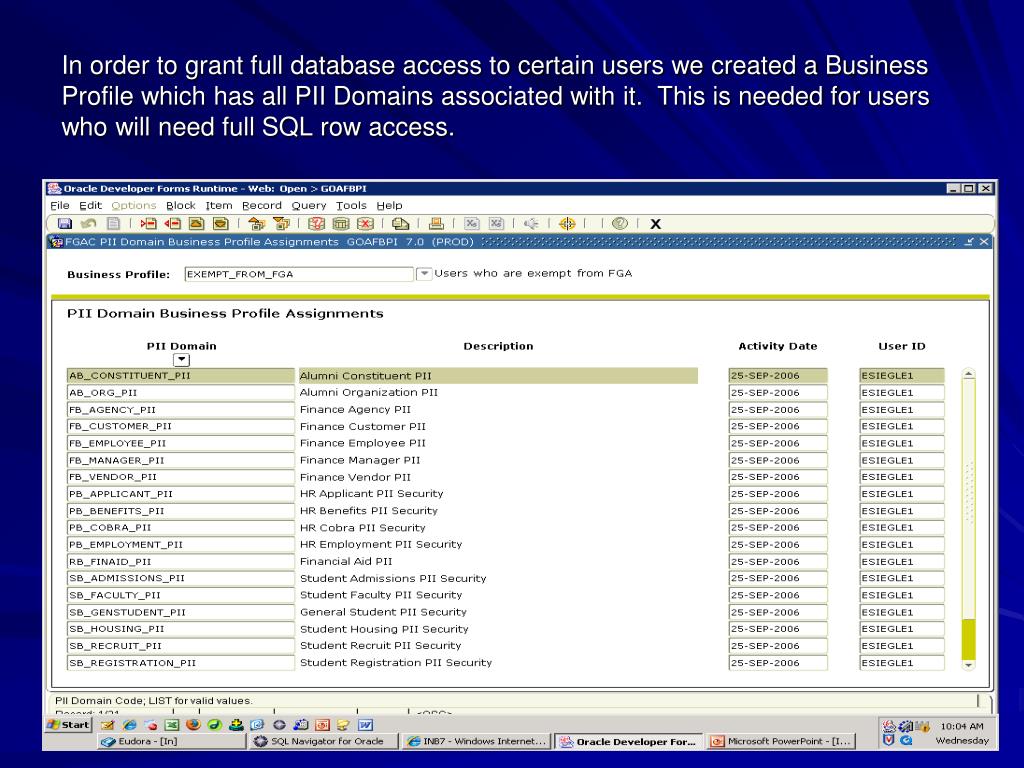Select the AB_ORG_PII domain field
The width and height of the screenshot is (1024, 768).
(x=181, y=392)
